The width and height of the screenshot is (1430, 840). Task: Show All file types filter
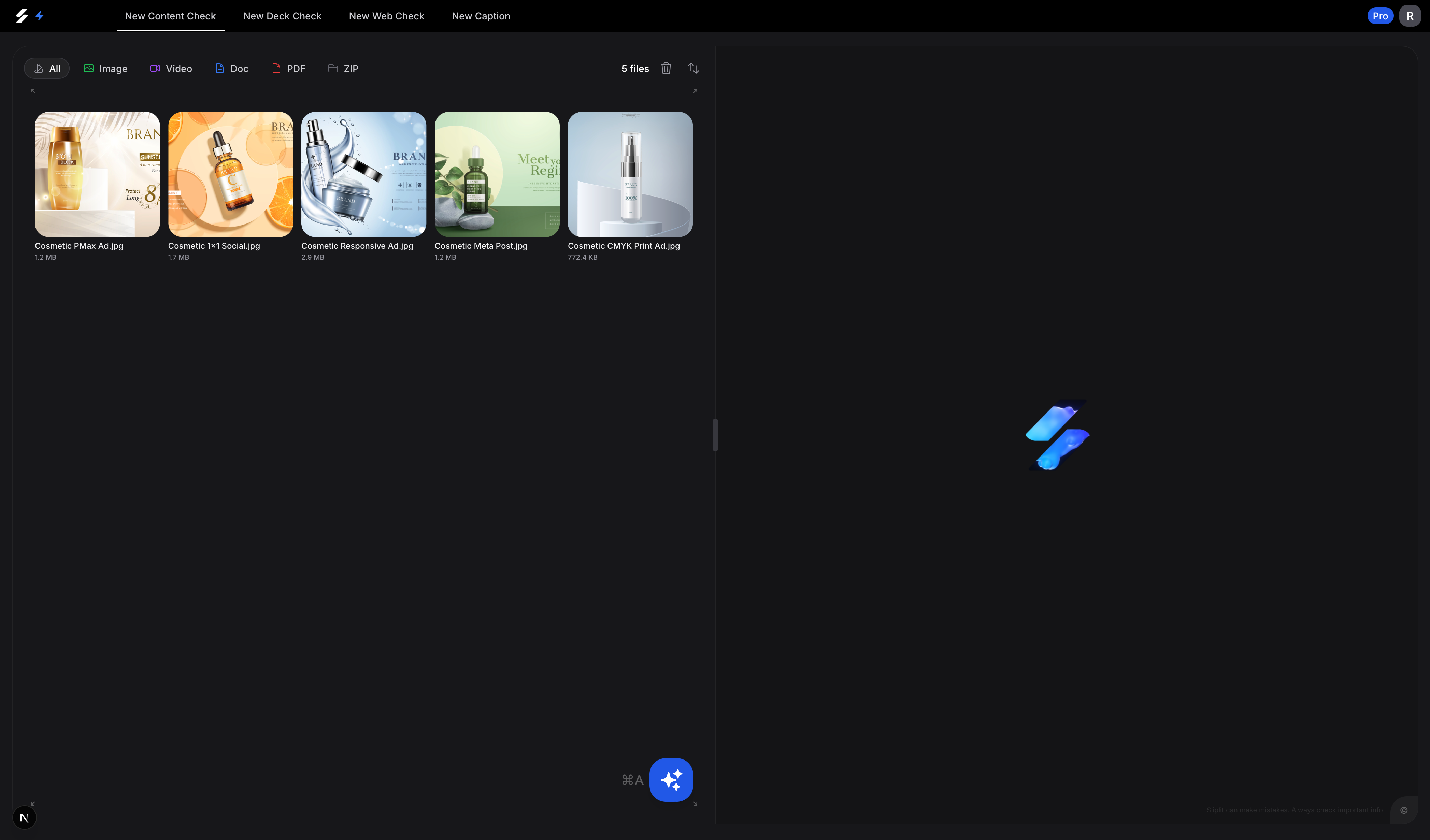pos(46,69)
